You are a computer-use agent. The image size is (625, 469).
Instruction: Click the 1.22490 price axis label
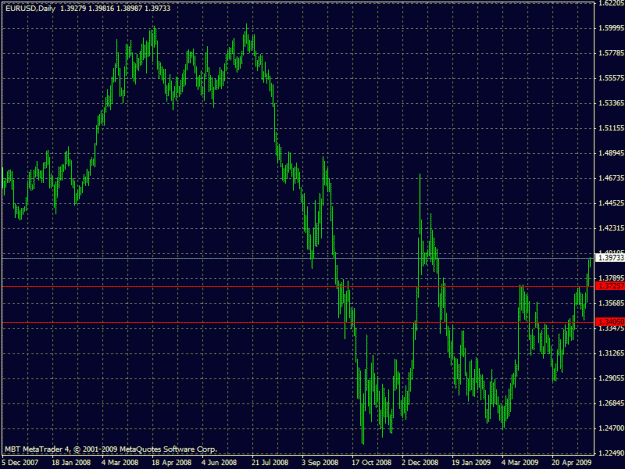611,453
